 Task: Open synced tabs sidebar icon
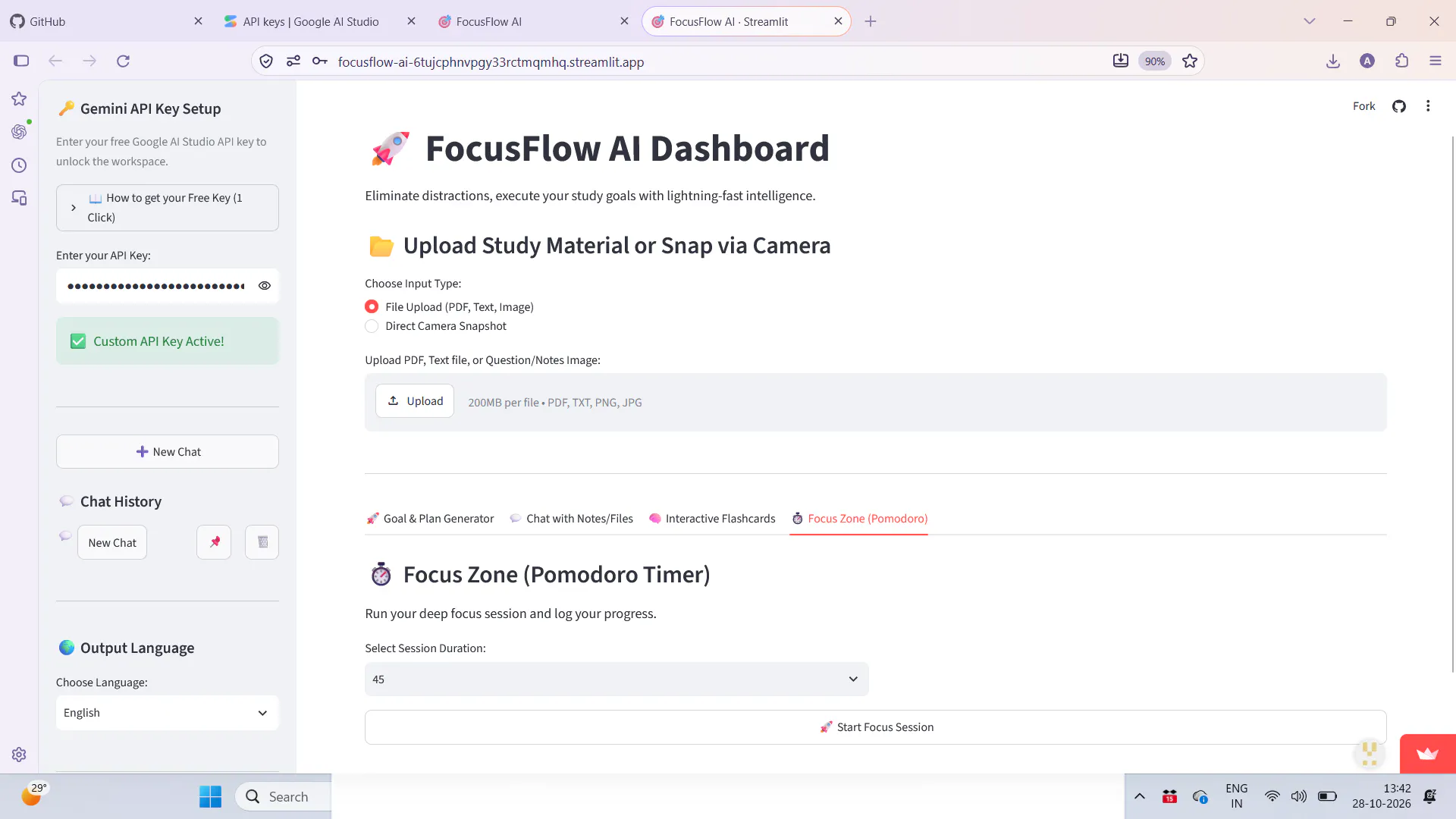19,199
